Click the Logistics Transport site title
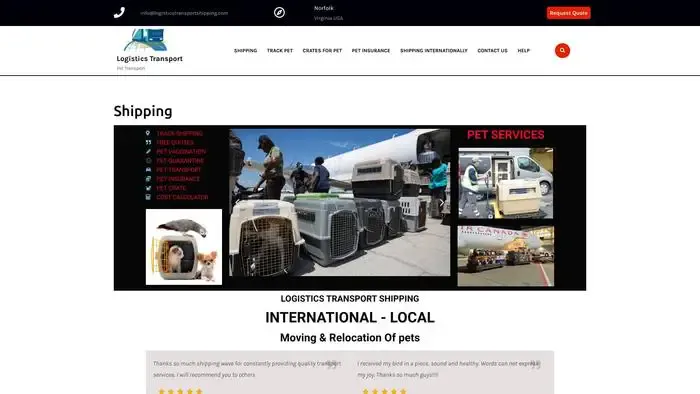The height and width of the screenshot is (394, 700). pos(150,58)
